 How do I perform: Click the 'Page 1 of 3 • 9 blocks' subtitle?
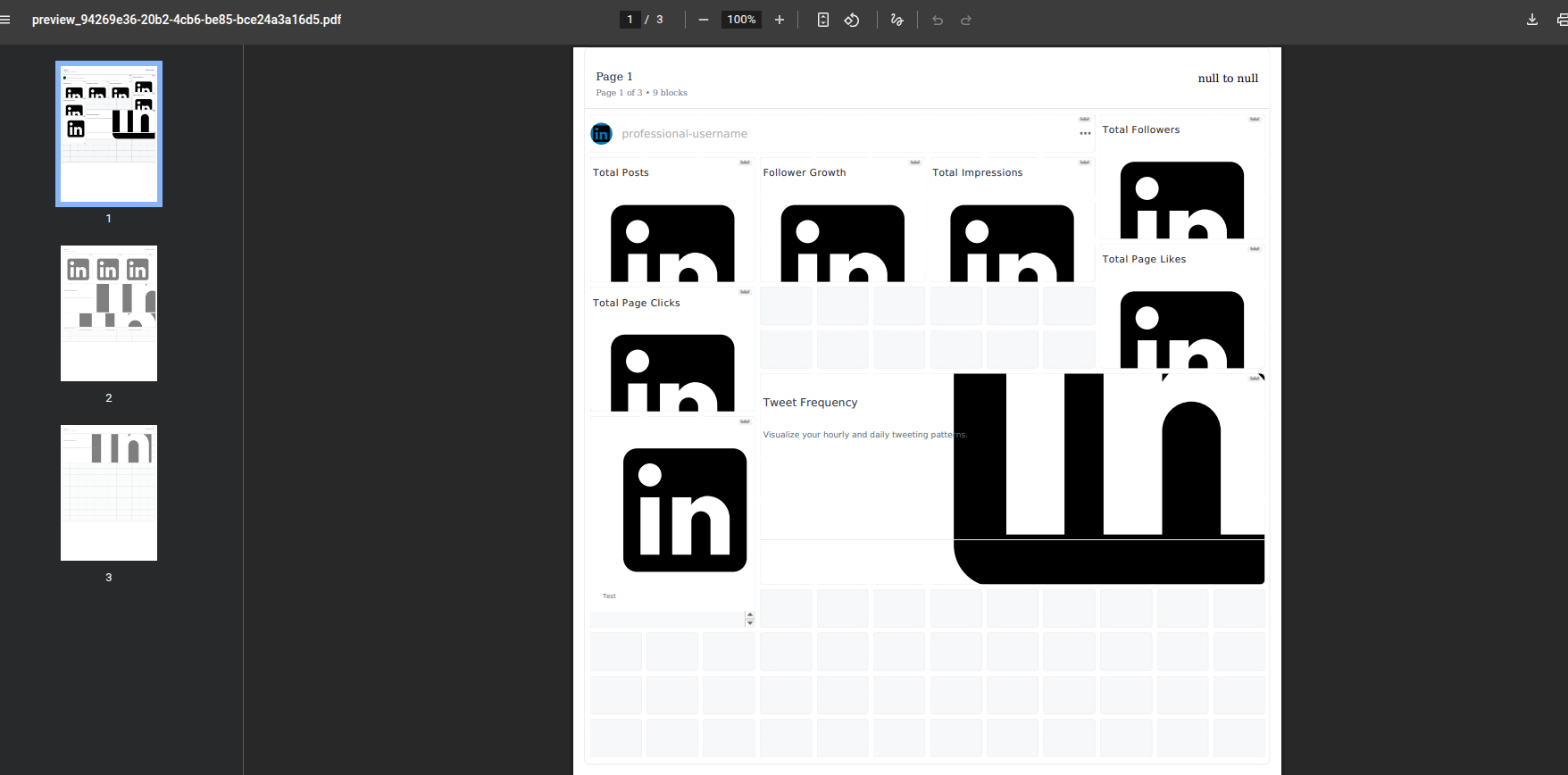642,93
